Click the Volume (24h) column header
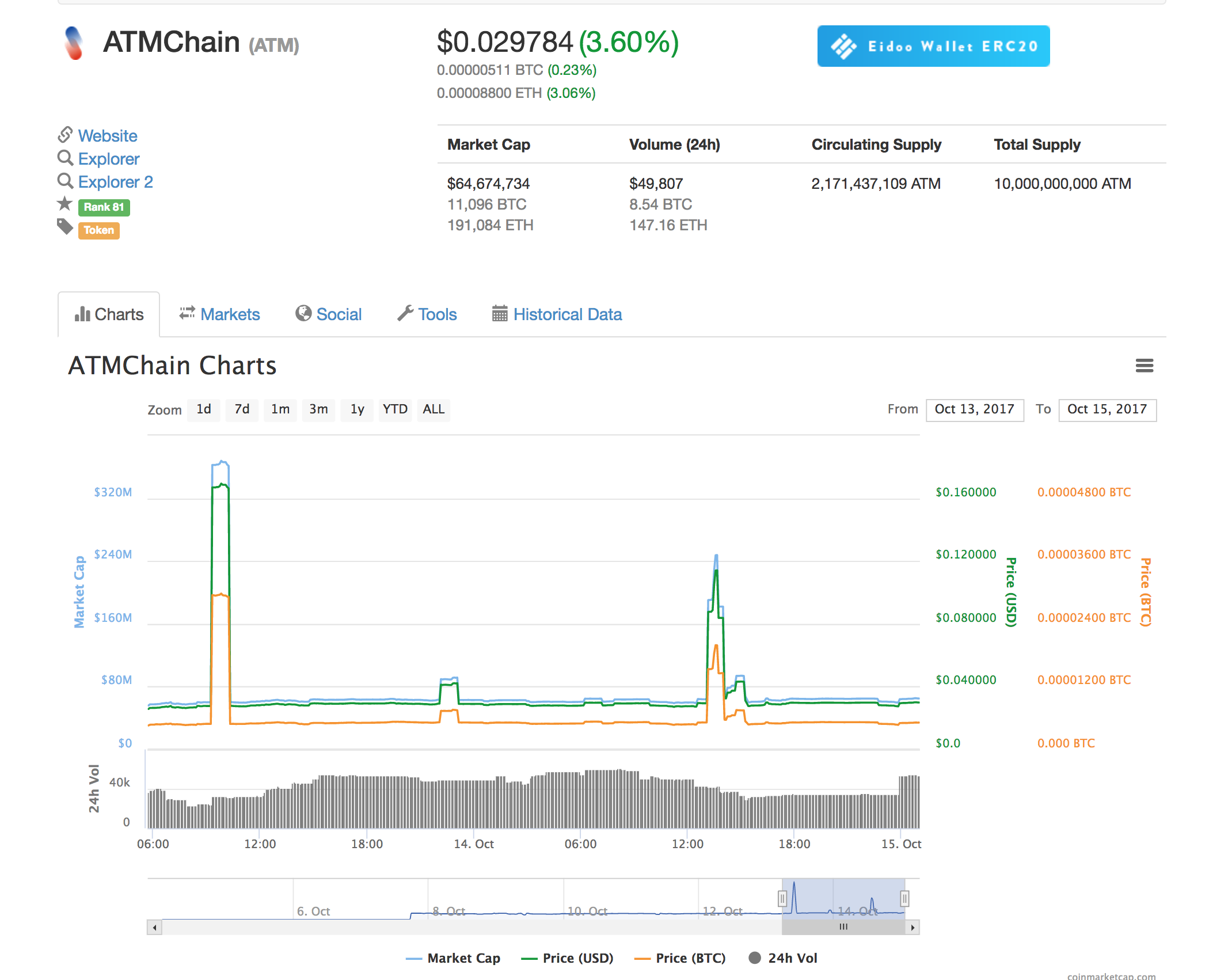The image size is (1209, 980). tap(674, 145)
